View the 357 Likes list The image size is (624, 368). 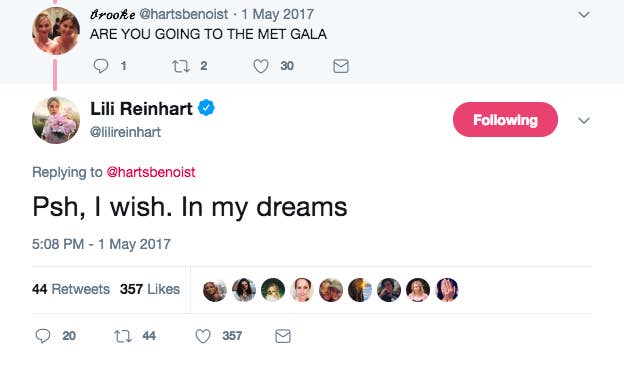point(150,289)
